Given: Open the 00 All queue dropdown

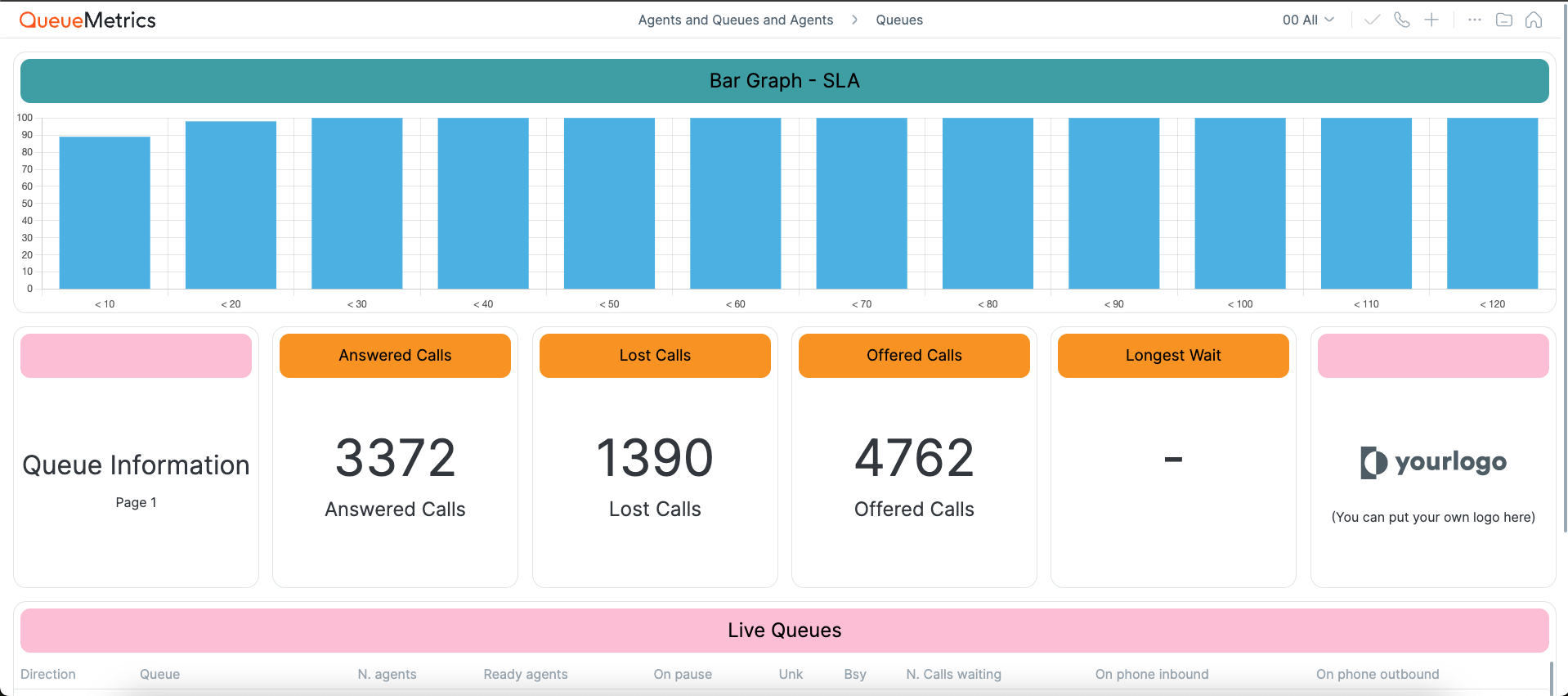Looking at the screenshot, I should point(1308,20).
